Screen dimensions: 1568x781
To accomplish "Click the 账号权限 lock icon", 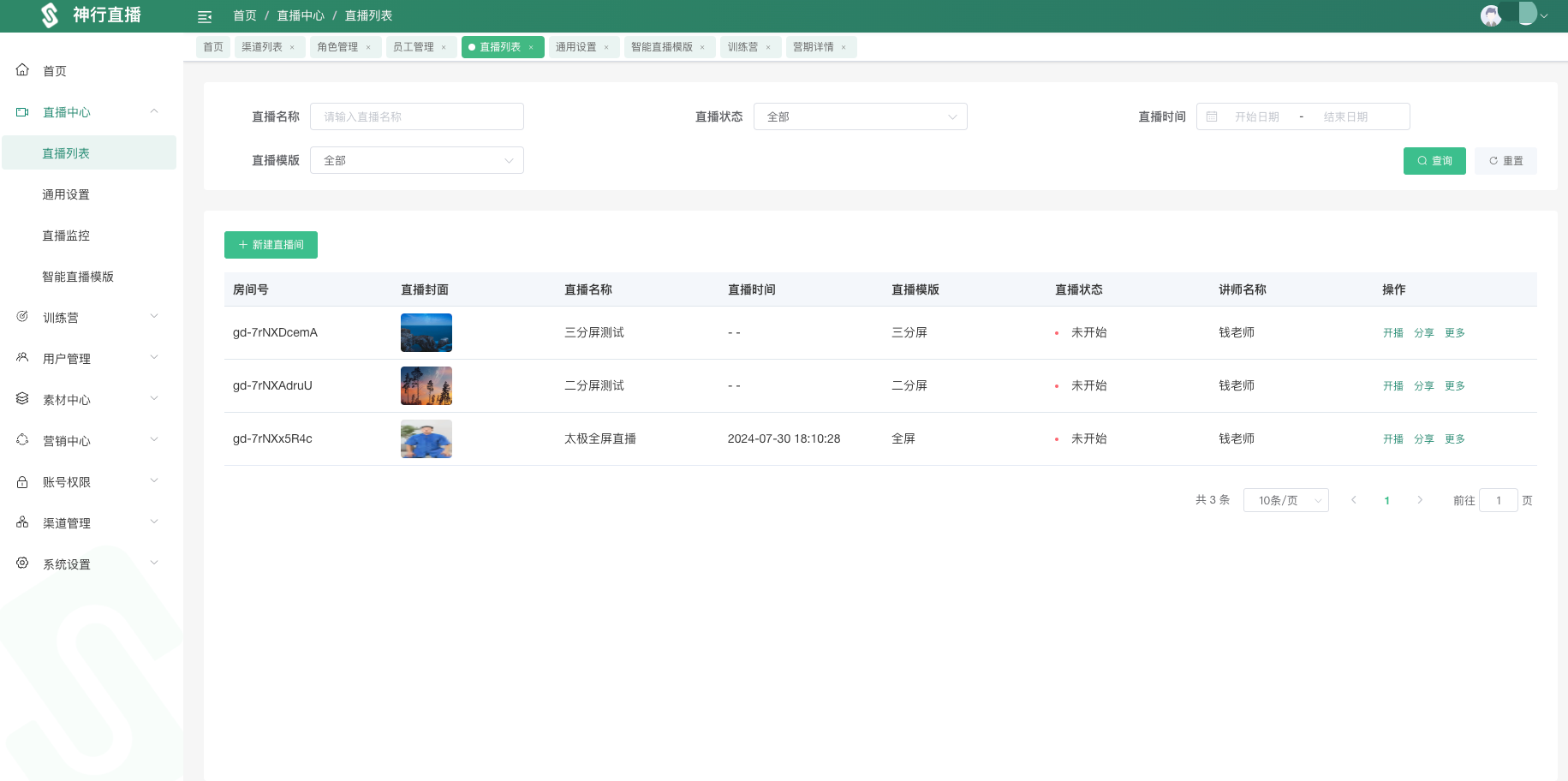I will [x=22, y=481].
